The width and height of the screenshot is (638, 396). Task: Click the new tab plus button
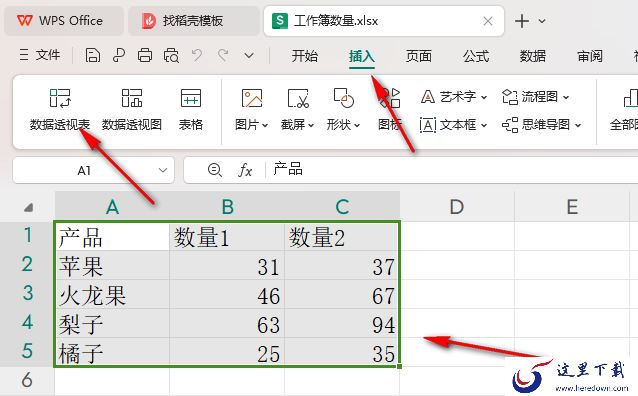(x=522, y=21)
